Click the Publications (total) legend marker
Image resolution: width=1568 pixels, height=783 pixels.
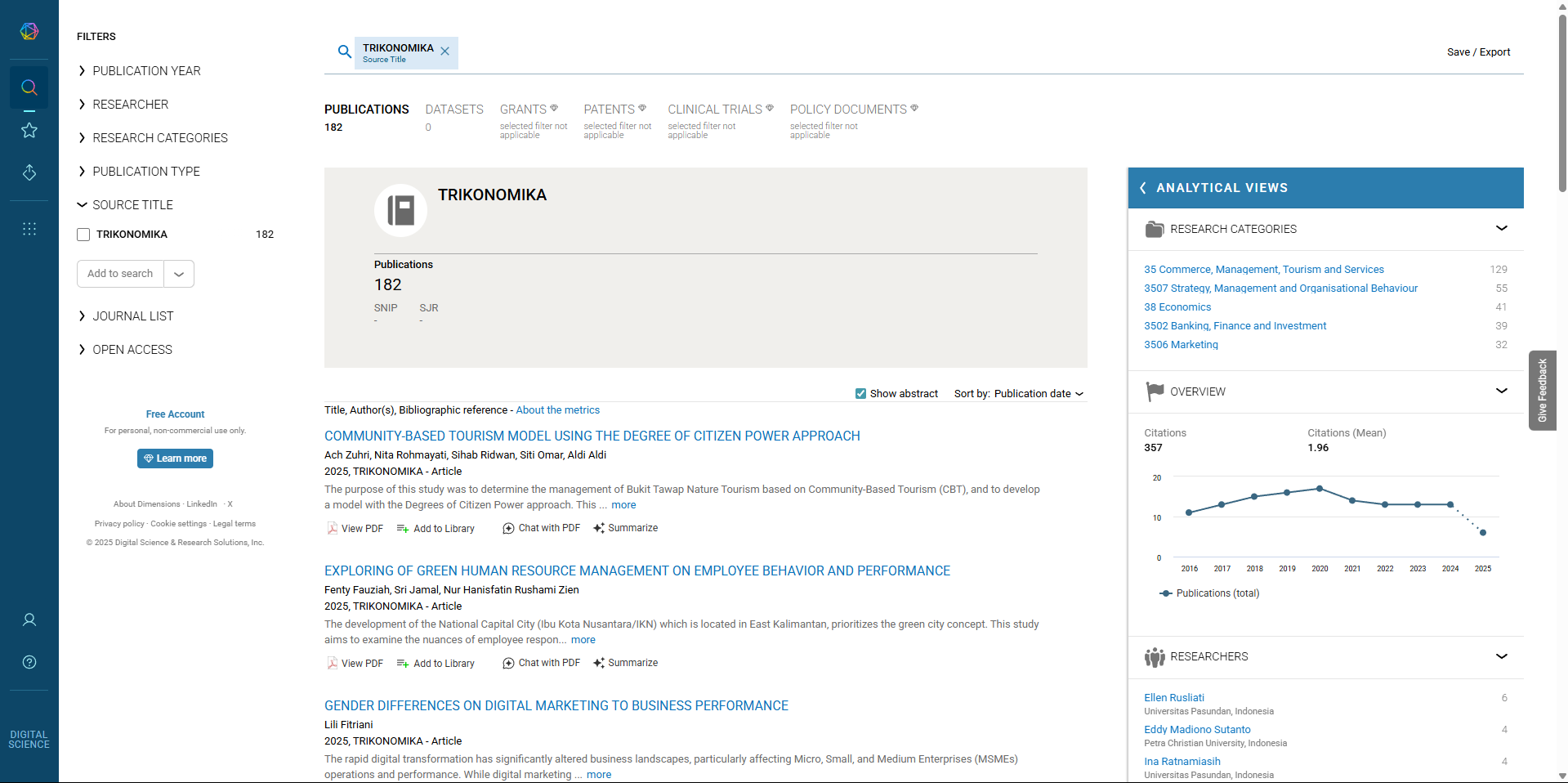point(1166,593)
